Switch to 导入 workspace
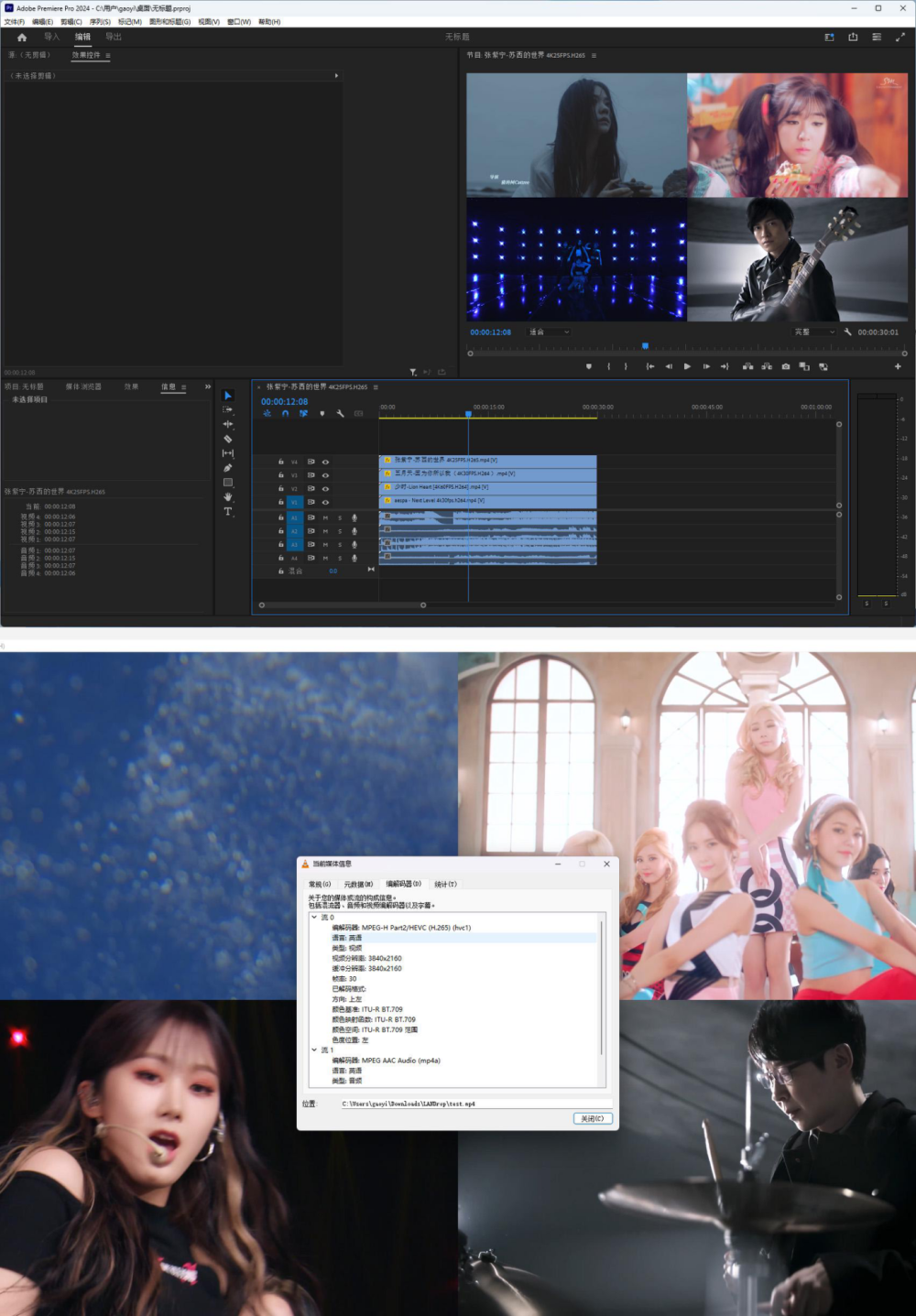Image resolution: width=916 pixels, height=1316 pixels. [x=52, y=38]
